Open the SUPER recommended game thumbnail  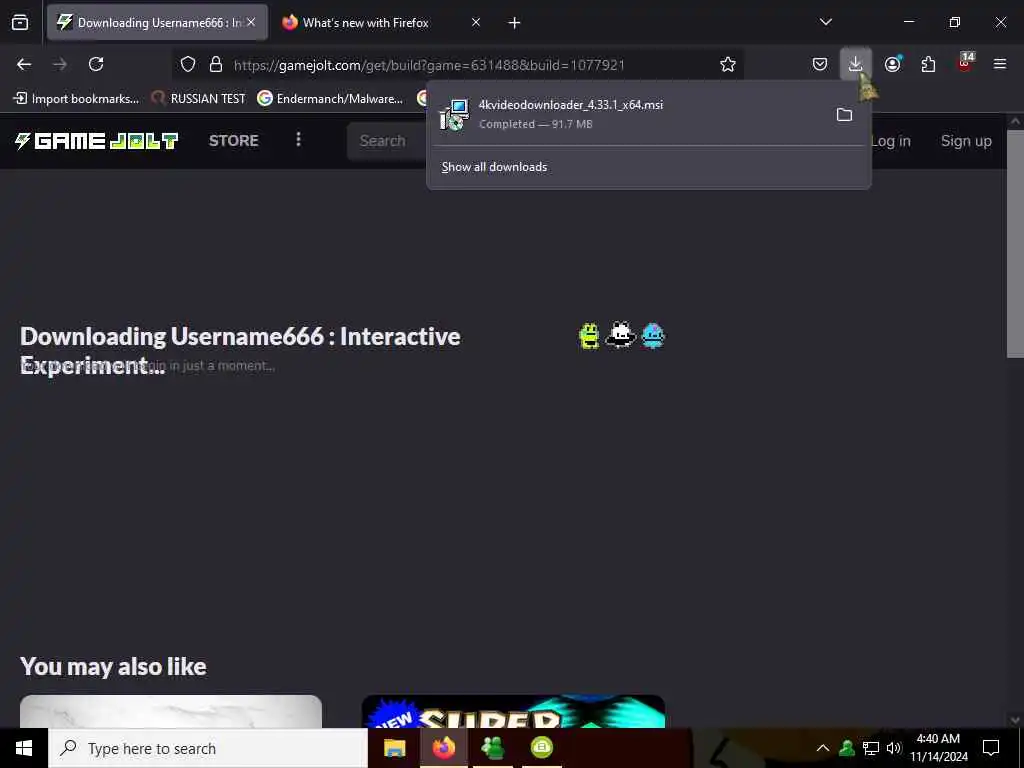click(513, 711)
